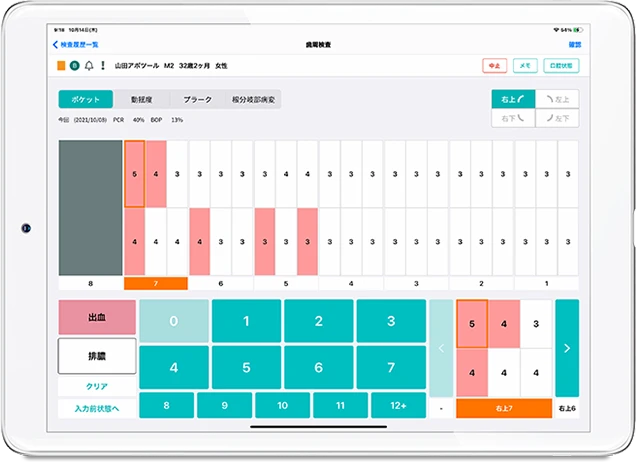Go to next tooth with right arrow
The image size is (636, 462).
[x=567, y=348]
